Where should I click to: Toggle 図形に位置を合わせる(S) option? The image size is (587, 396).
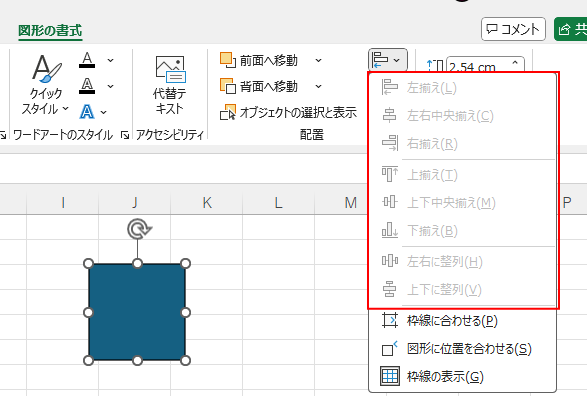tap(462, 349)
